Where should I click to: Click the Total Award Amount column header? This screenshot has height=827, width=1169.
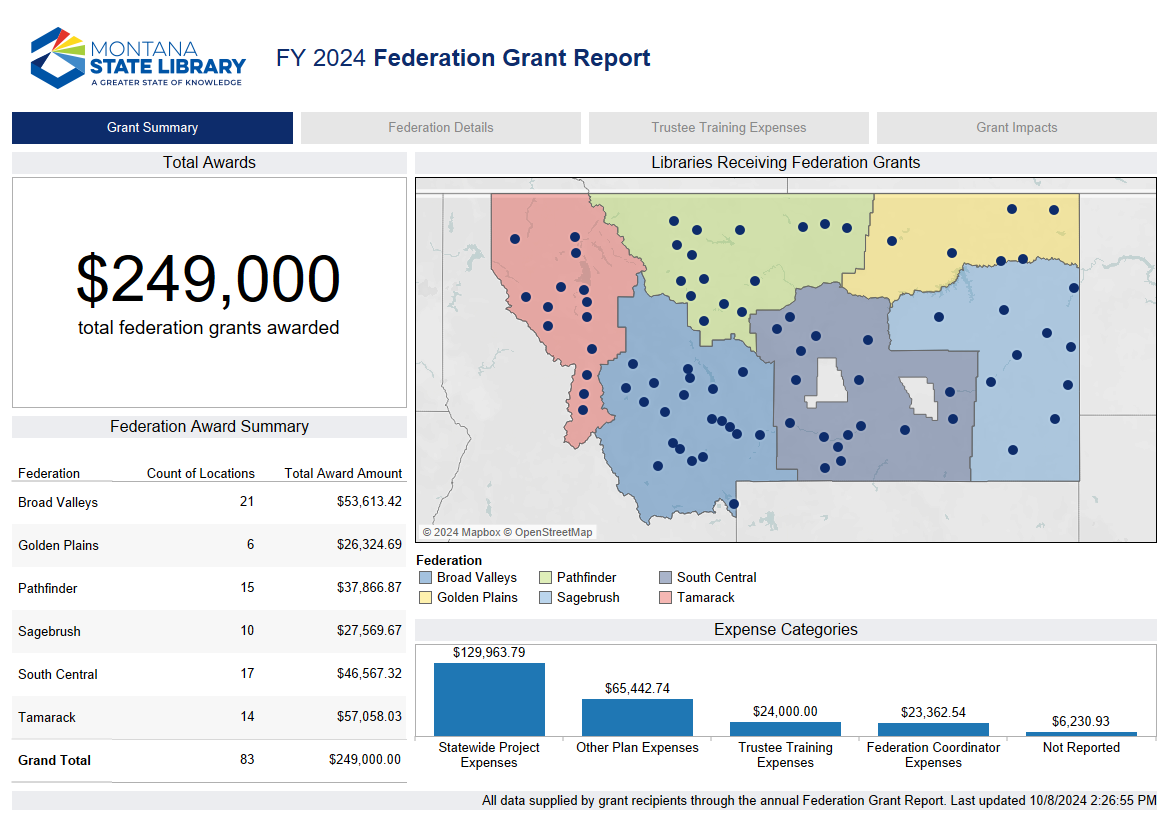coord(343,474)
